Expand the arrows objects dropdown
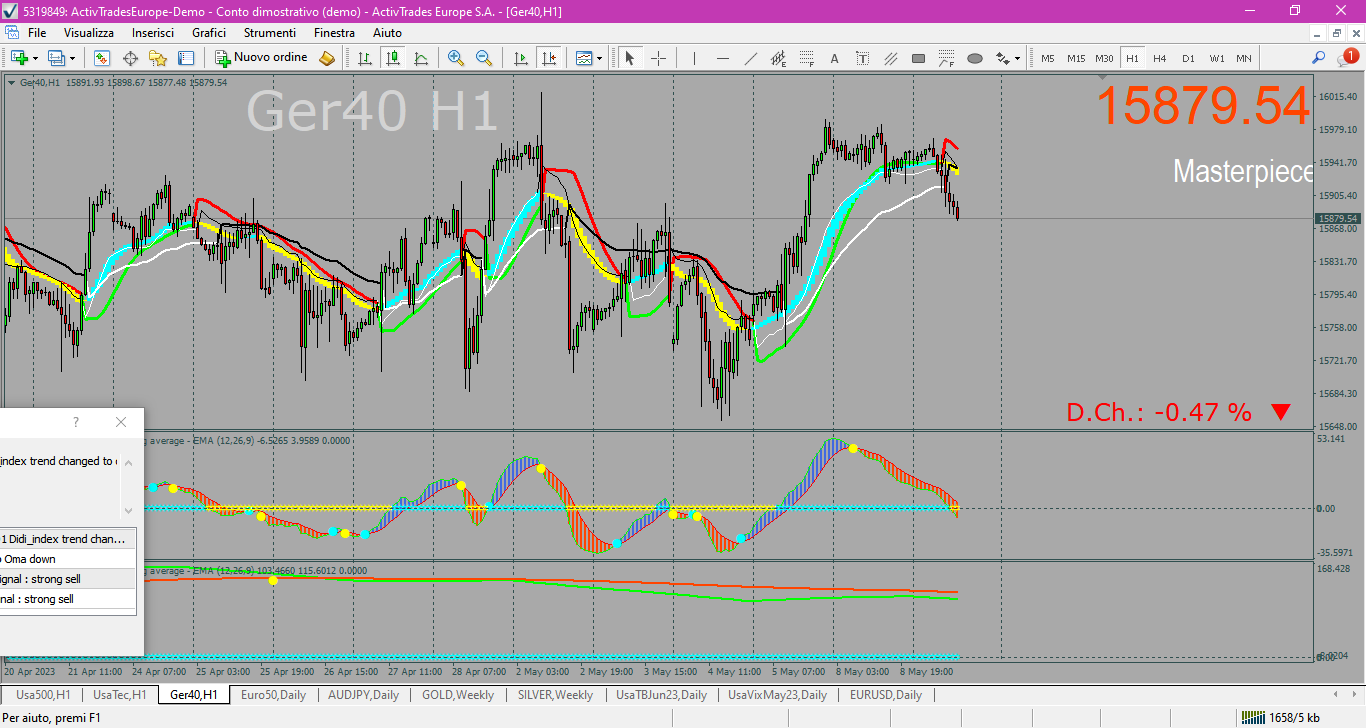Image resolution: width=1366 pixels, height=728 pixels. point(1017,58)
